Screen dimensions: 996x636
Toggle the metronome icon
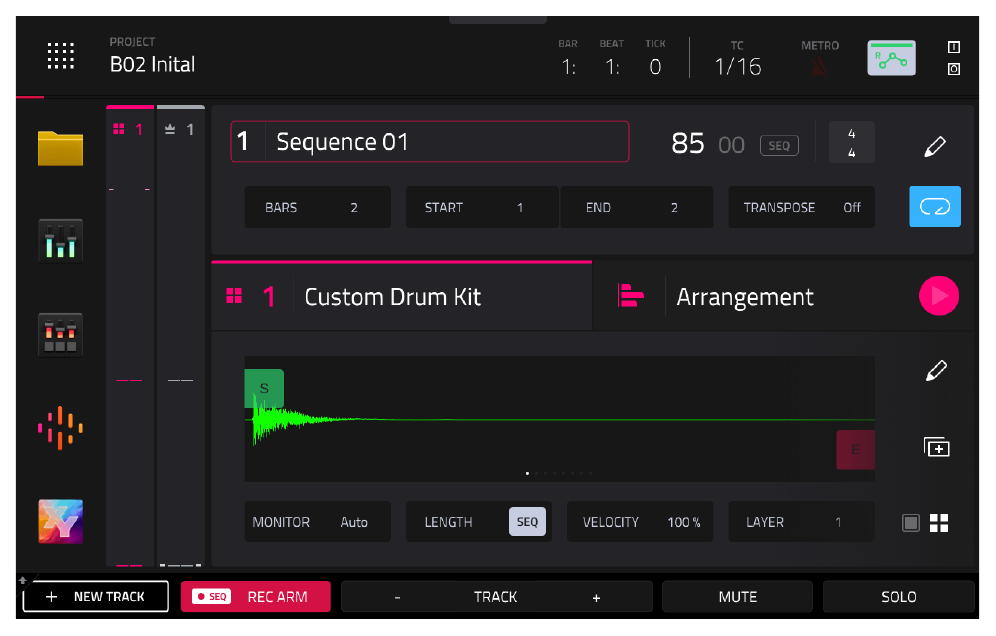[x=820, y=66]
